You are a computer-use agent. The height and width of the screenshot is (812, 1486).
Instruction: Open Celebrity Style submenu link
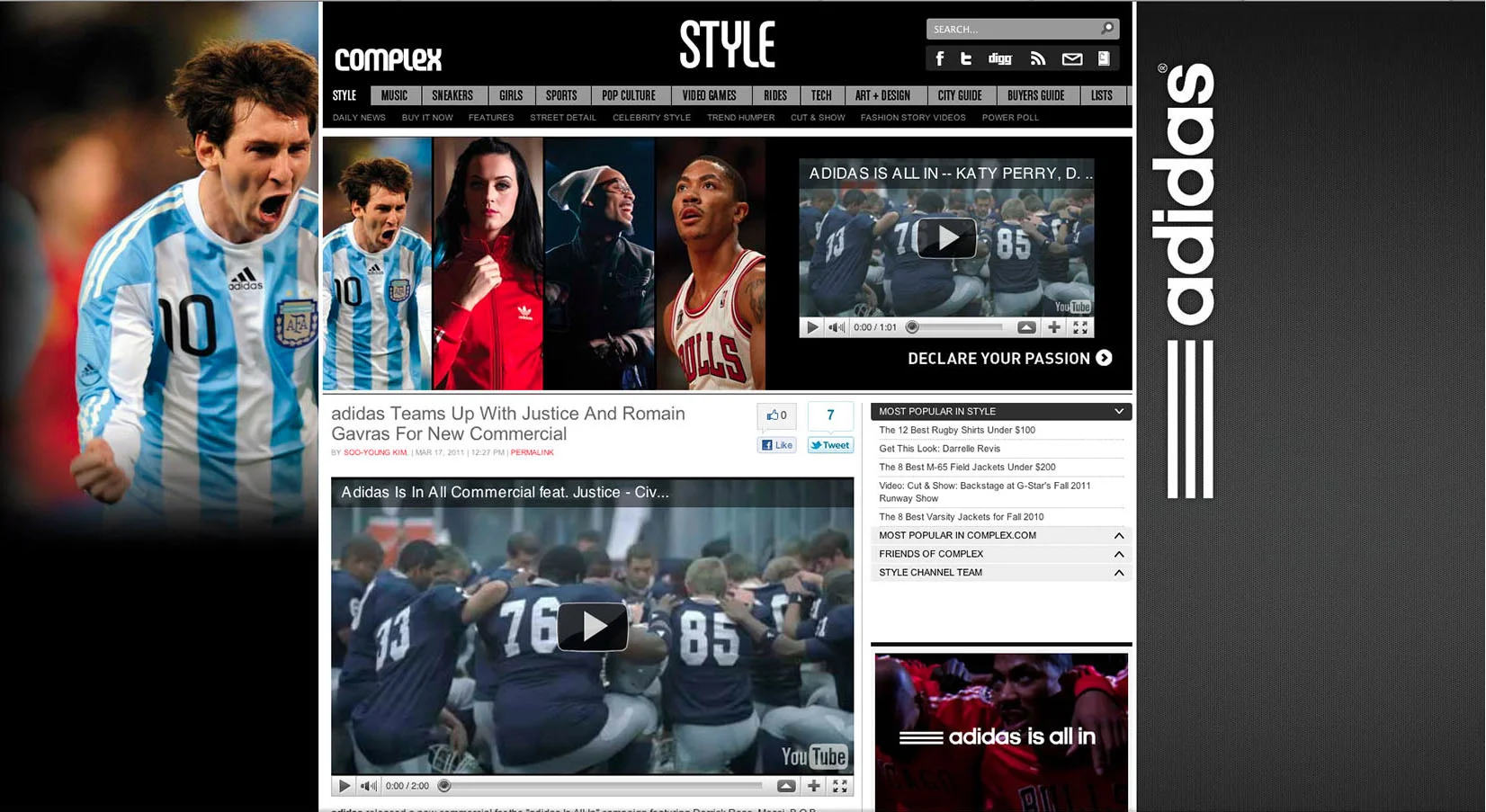click(x=651, y=118)
